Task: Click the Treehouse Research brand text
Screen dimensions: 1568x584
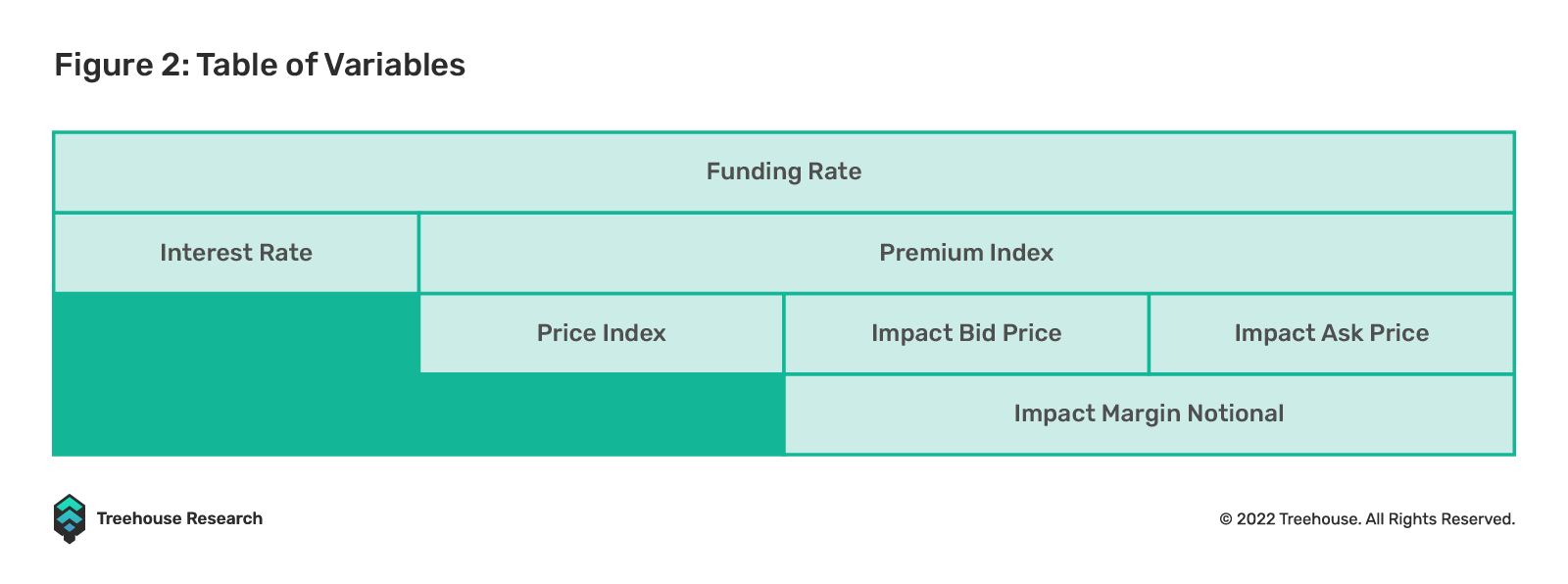Action: [x=179, y=518]
